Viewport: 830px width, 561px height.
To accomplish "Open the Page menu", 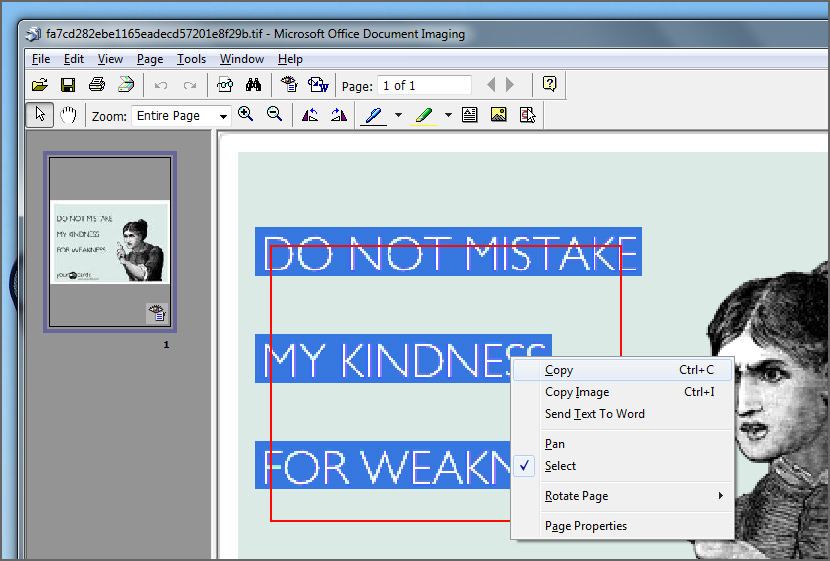I will (150, 59).
